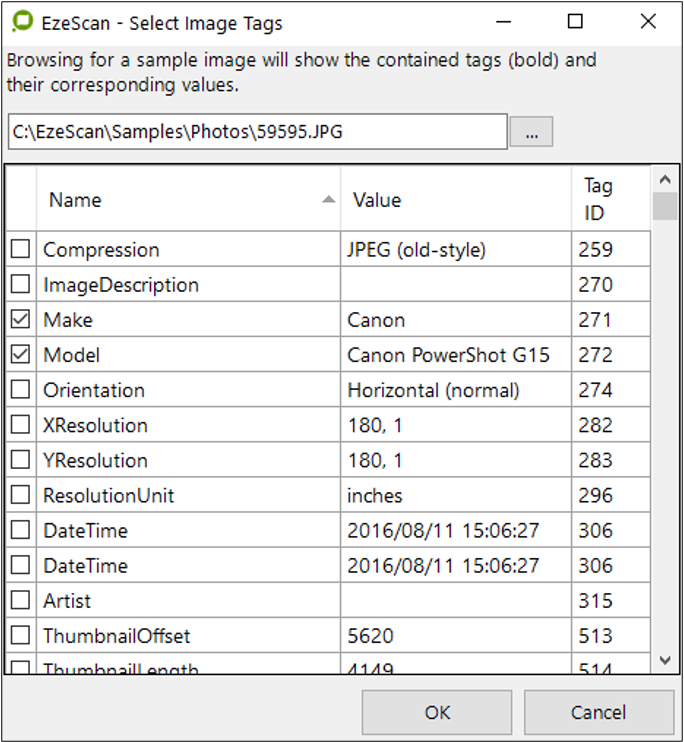This screenshot has height=742, width=684.
Task: Maximize the Select Image Tags window
Action: click(x=575, y=22)
